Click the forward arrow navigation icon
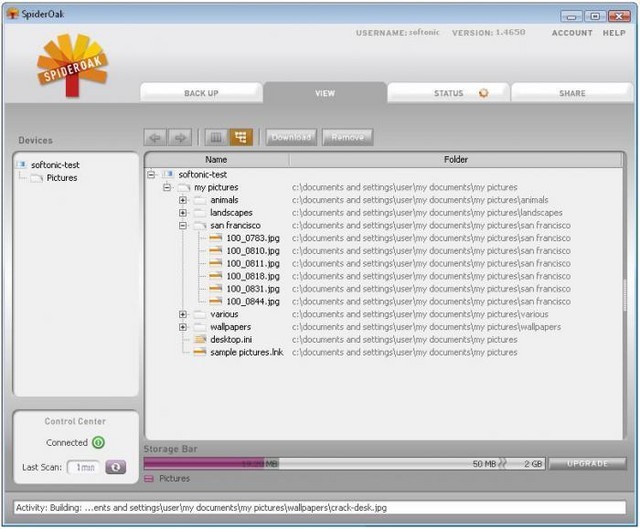 pyautogui.click(x=180, y=137)
